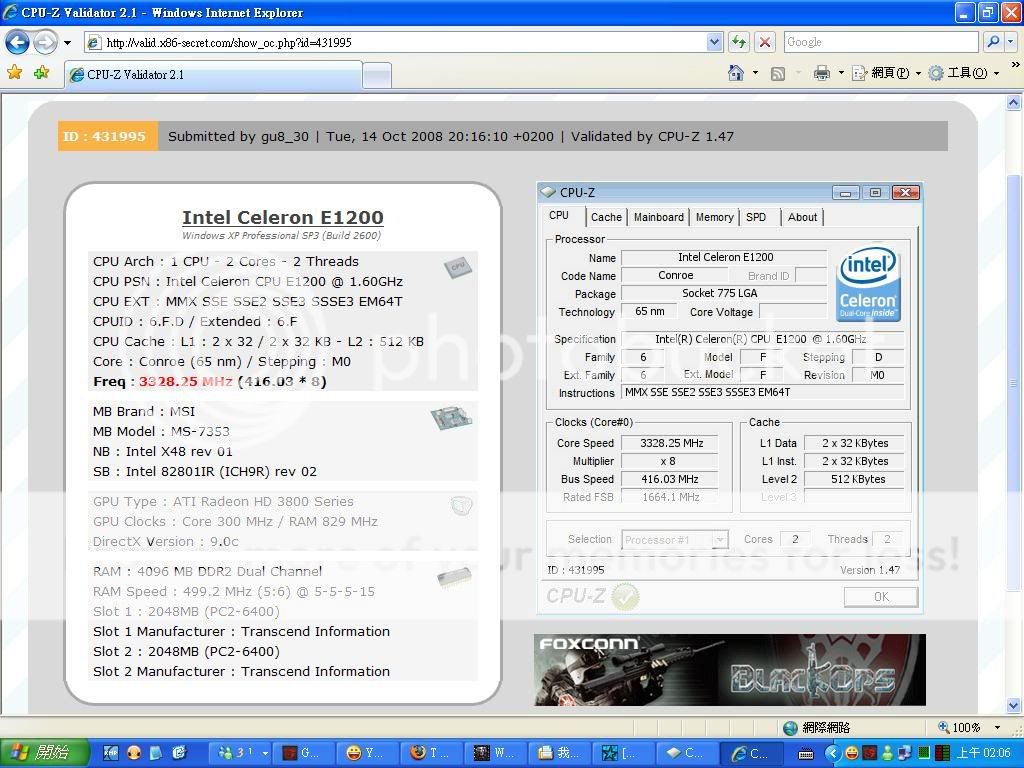The width and height of the screenshot is (1024, 768).
Task: Click the green person messenger tray icon
Action: click(x=888, y=754)
